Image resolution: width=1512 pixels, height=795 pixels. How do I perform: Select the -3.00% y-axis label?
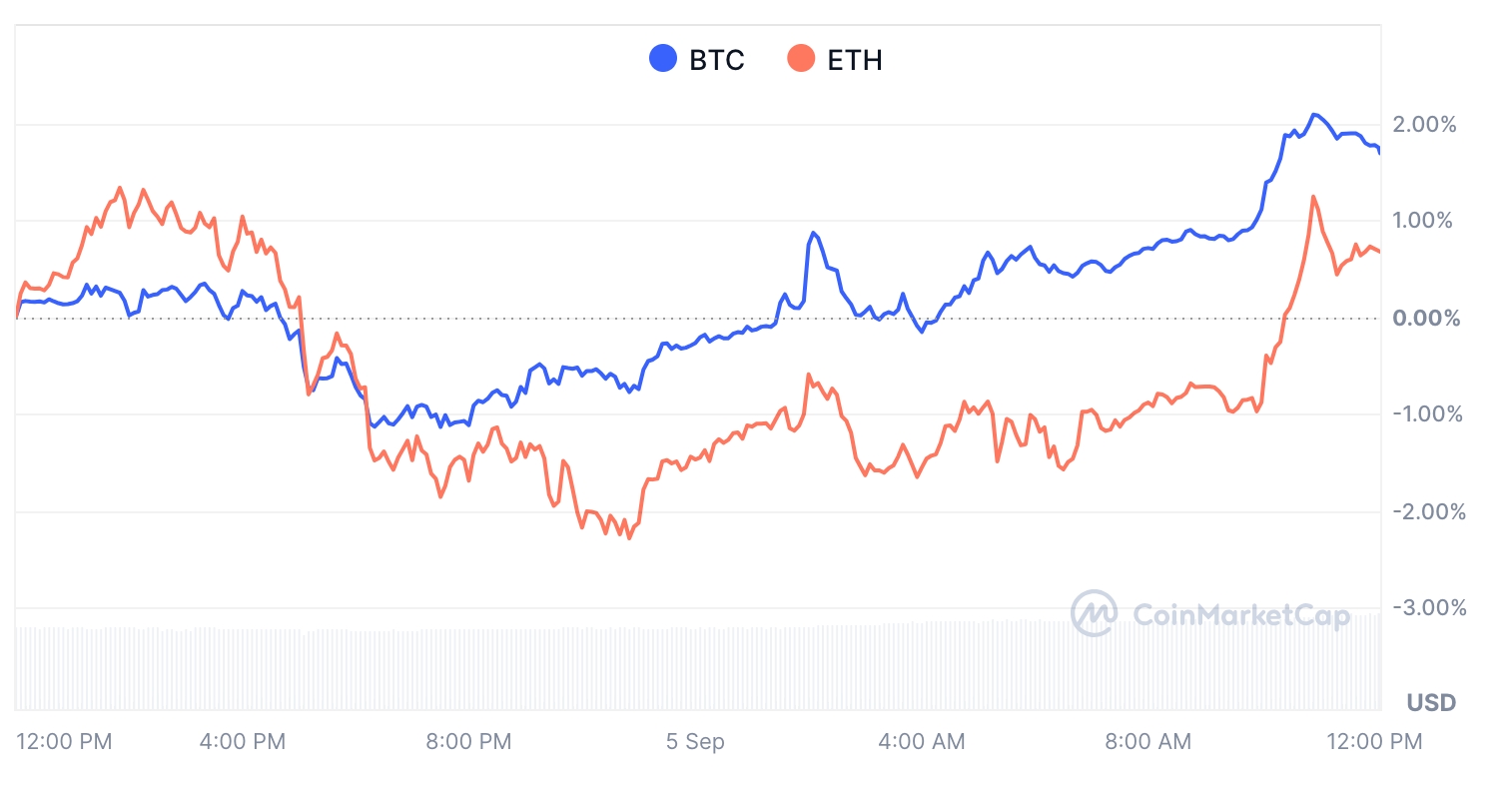click(1429, 608)
